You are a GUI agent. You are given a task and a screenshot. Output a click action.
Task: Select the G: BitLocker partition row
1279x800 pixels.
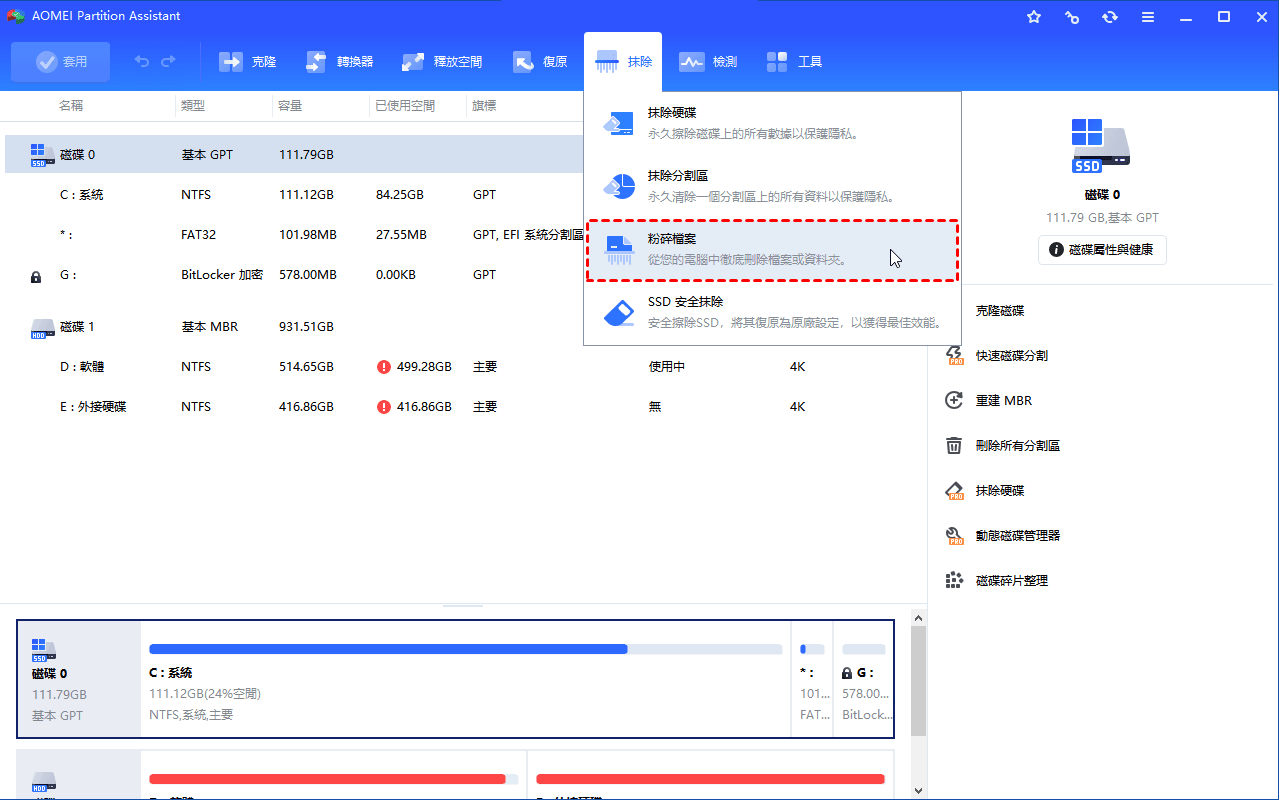(295, 275)
